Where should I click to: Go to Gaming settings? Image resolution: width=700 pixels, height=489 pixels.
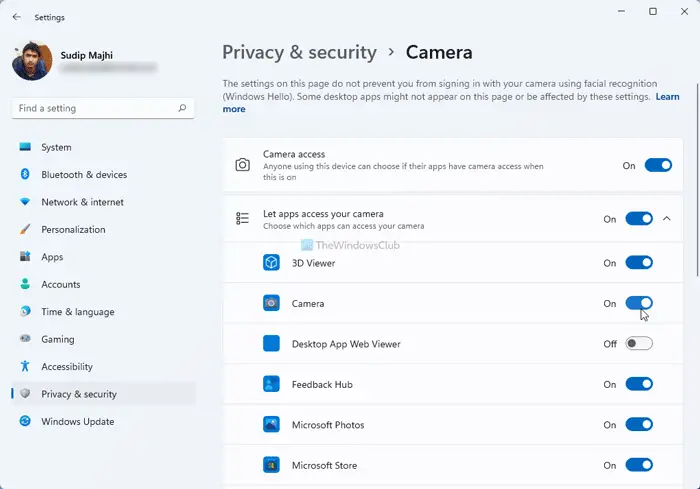[x=104, y=339]
